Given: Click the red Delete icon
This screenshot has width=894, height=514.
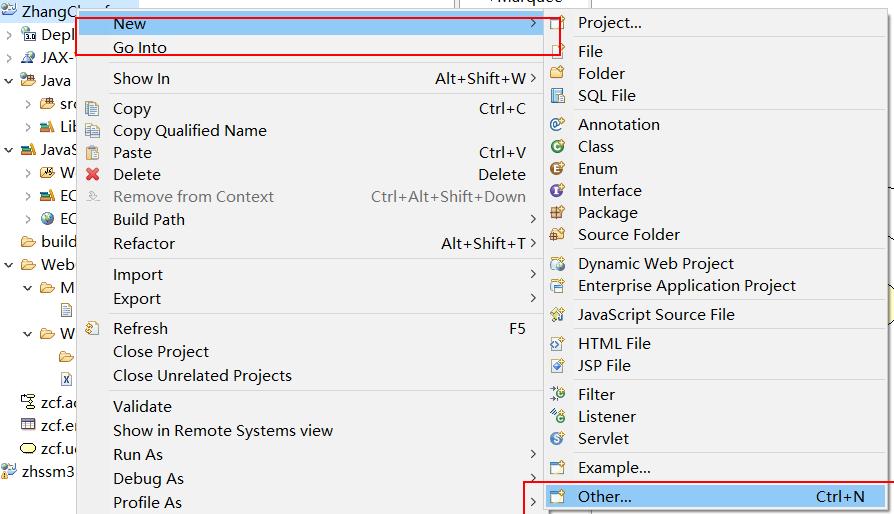Looking at the screenshot, I should coord(93,175).
